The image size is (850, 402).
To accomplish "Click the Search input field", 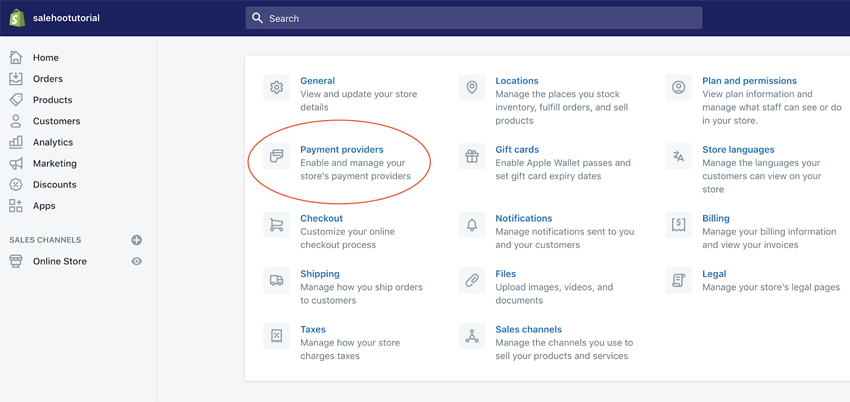I will pos(474,18).
